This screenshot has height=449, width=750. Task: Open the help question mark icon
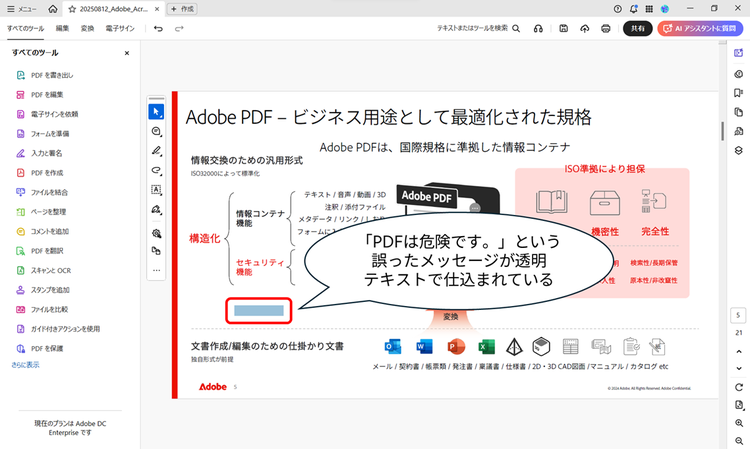point(618,9)
